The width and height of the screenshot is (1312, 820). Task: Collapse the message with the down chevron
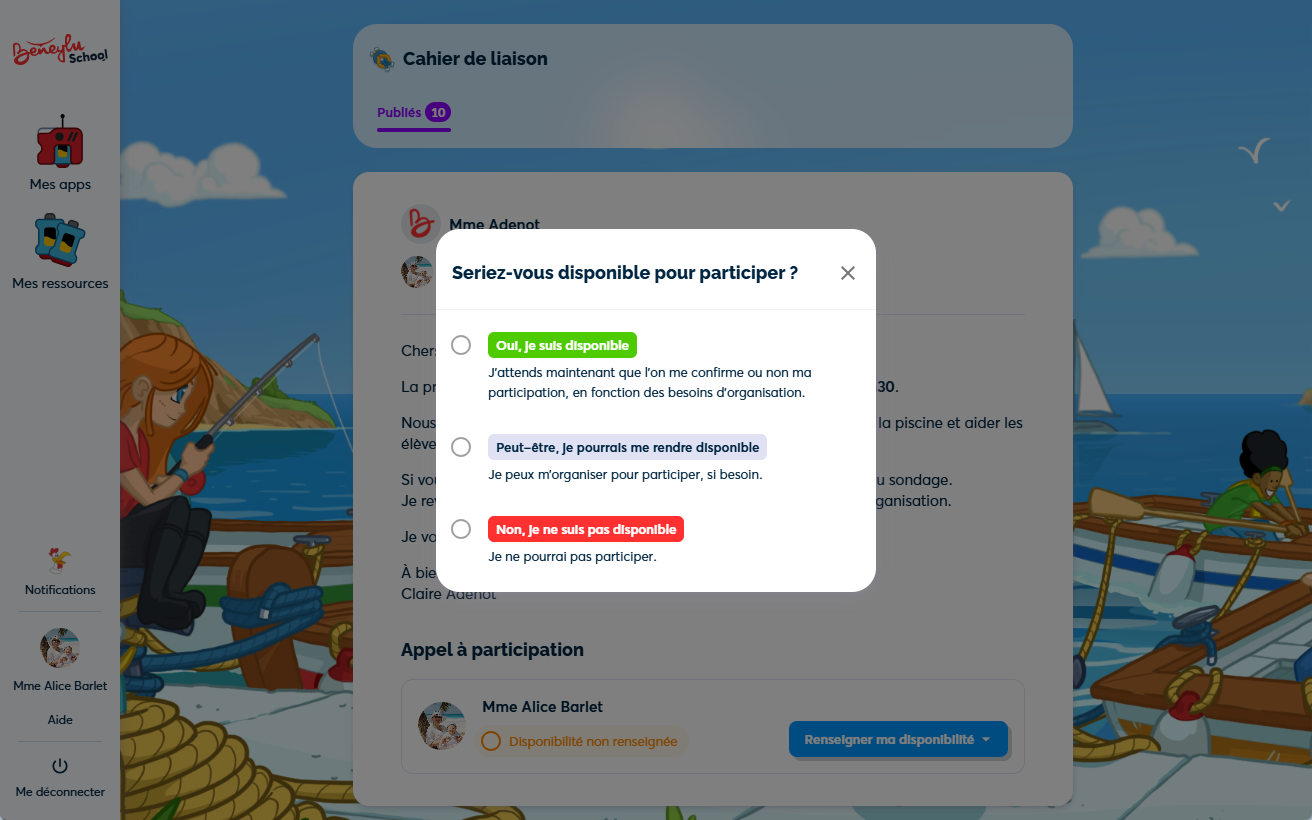pyautogui.click(x=1281, y=205)
